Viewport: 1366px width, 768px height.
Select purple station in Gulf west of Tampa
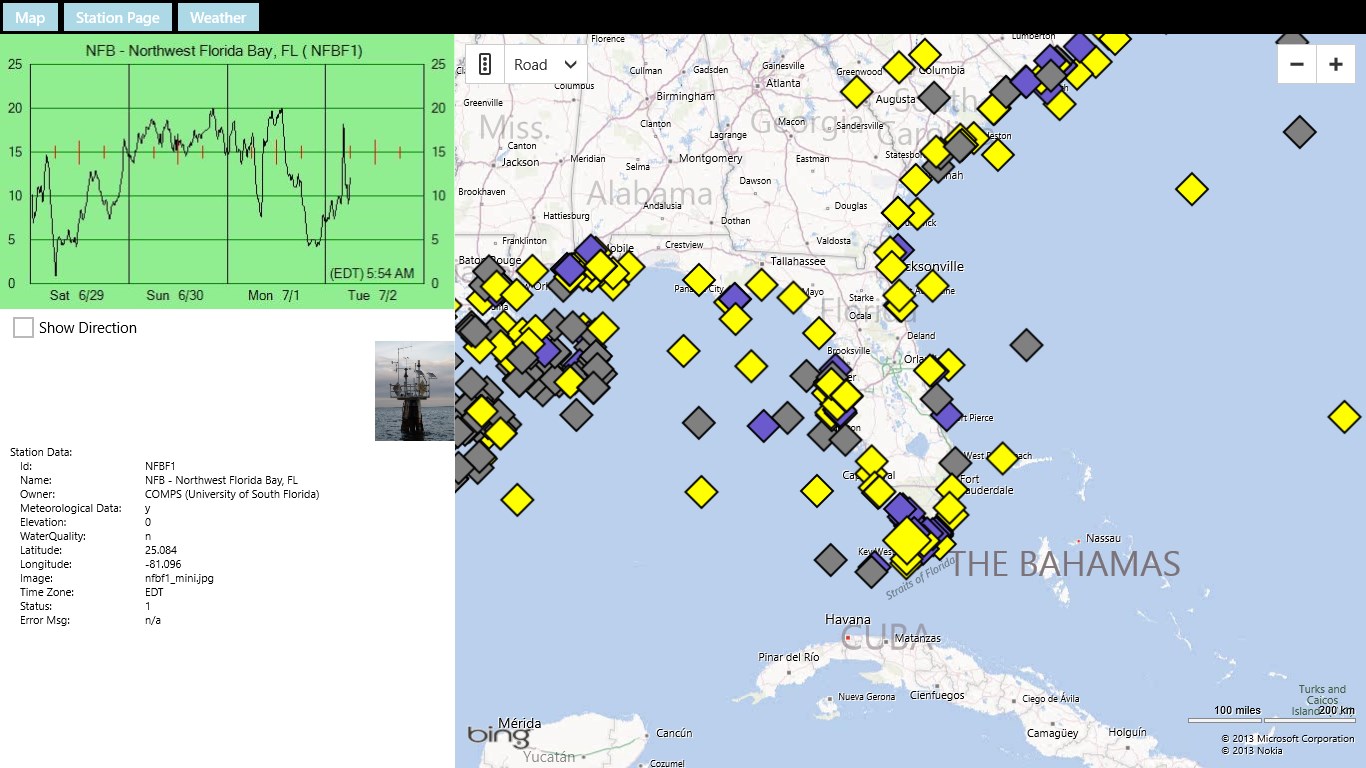(764, 425)
